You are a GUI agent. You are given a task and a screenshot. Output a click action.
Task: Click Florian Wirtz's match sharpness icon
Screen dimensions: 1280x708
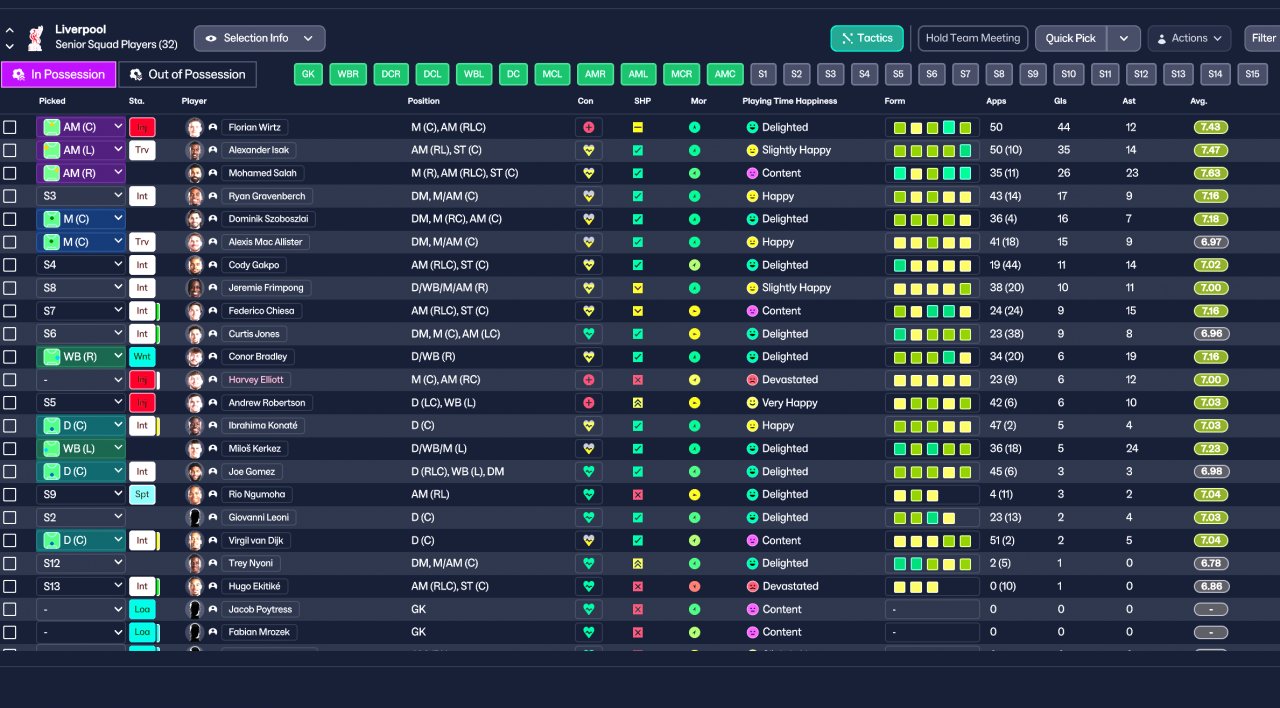pos(638,128)
